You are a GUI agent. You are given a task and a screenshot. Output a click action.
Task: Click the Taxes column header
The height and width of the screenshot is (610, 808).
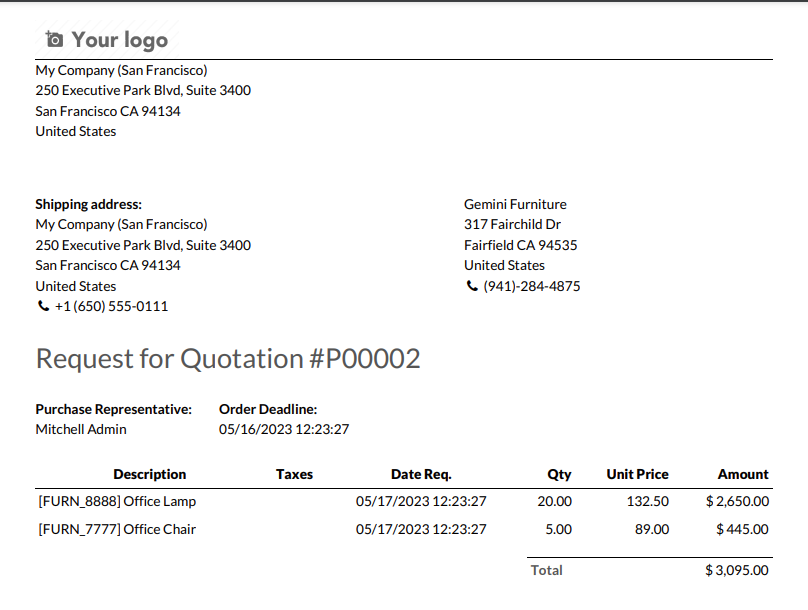click(x=294, y=474)
